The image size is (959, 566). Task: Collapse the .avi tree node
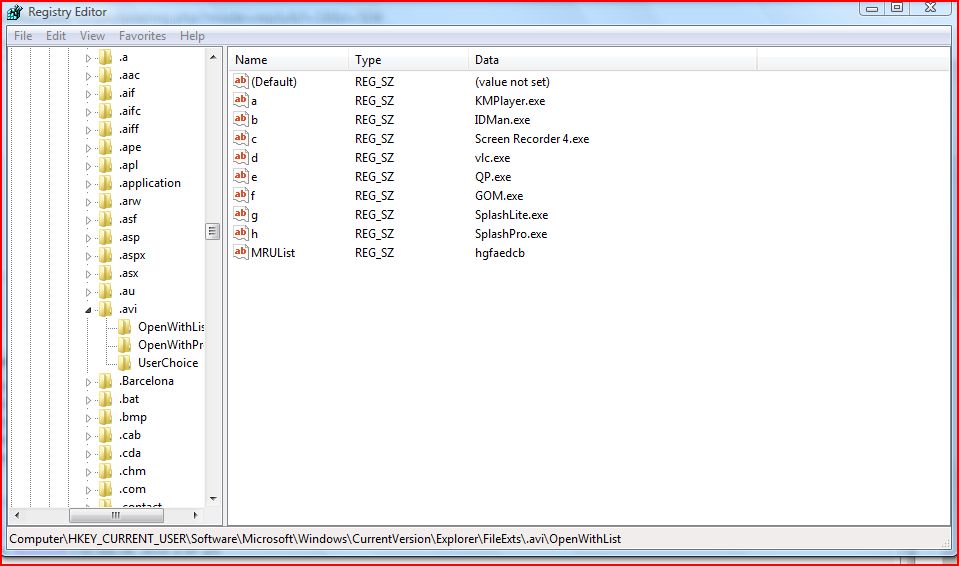coord(88,310)
